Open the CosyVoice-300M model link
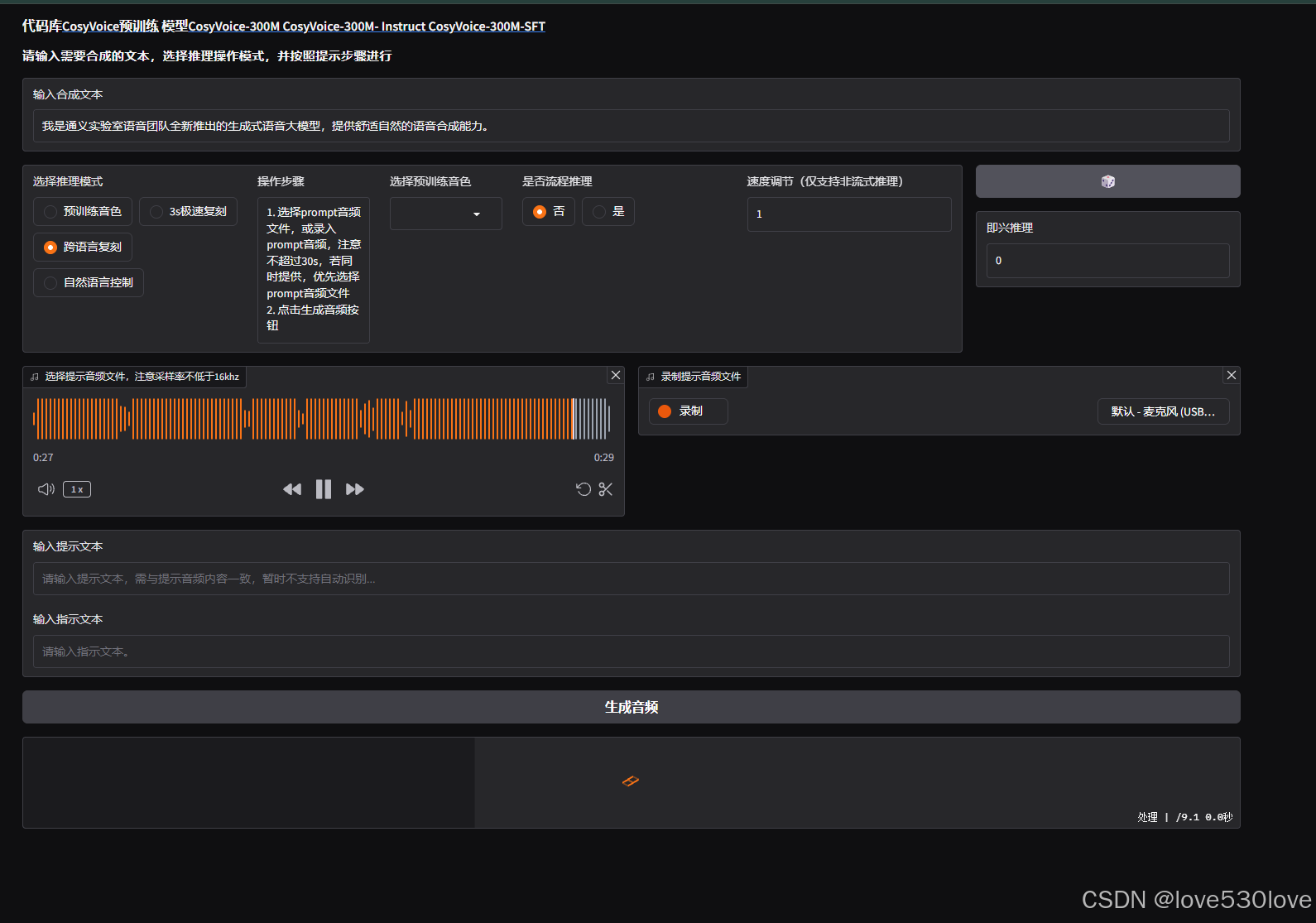Viewport: 1316px width, 923px height. pos(234,26)
